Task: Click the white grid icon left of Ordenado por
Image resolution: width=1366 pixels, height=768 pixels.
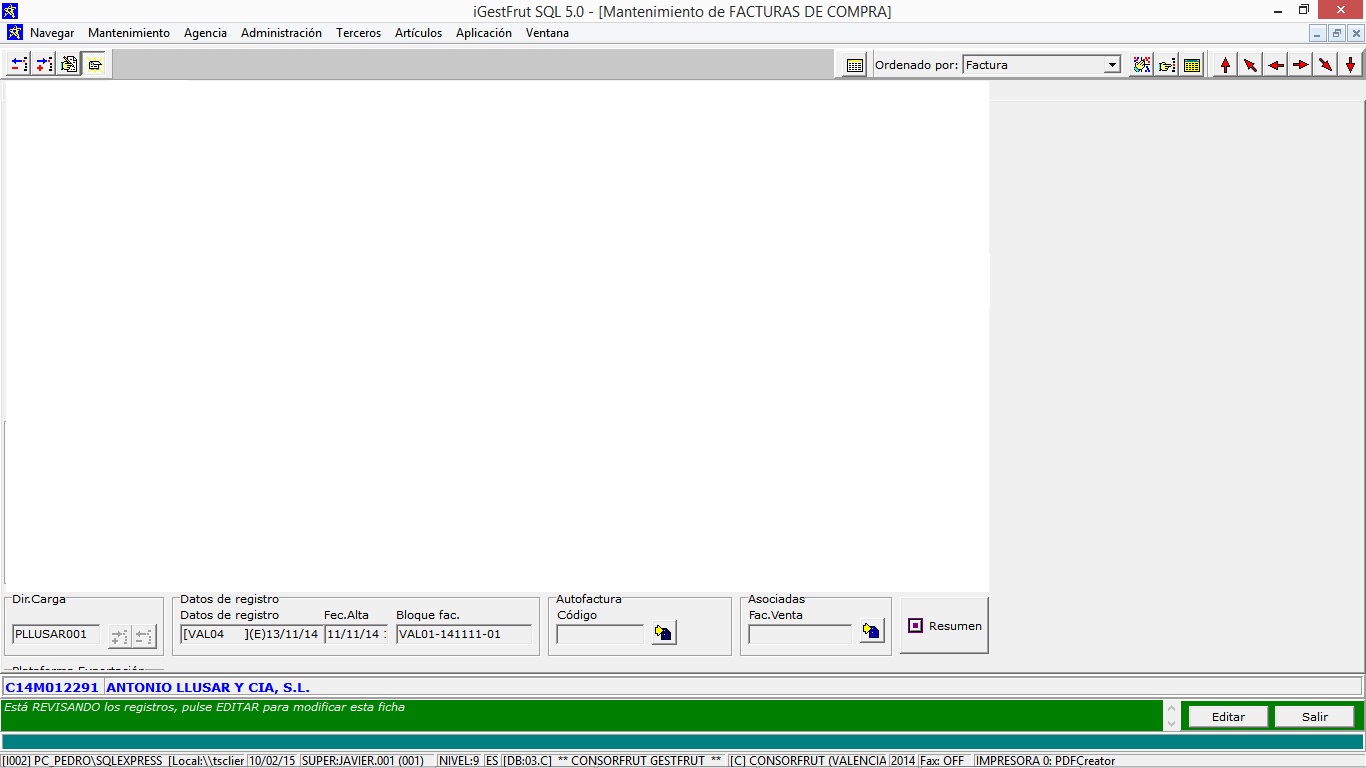Action: [x=855, y=65]
